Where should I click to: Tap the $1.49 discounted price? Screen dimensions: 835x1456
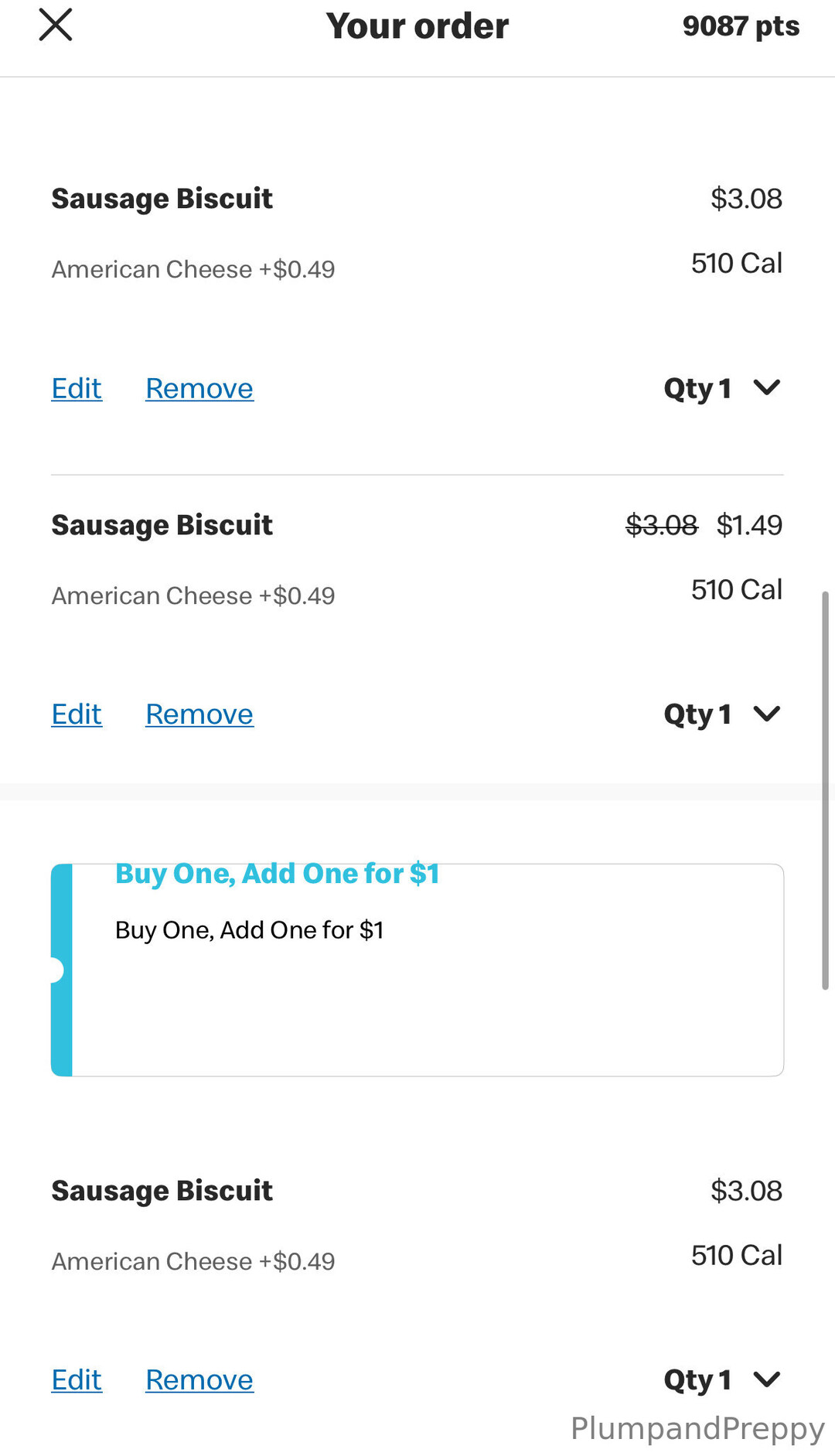[x=748, y=526]
